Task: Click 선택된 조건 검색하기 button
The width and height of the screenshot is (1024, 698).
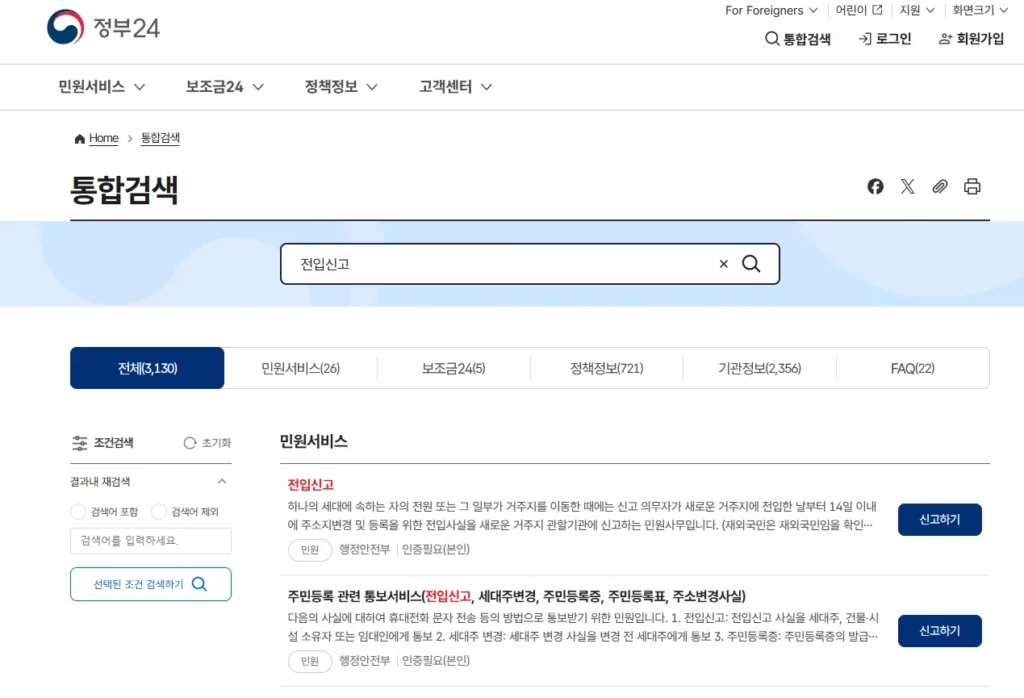Action: [x=151, y=584]
